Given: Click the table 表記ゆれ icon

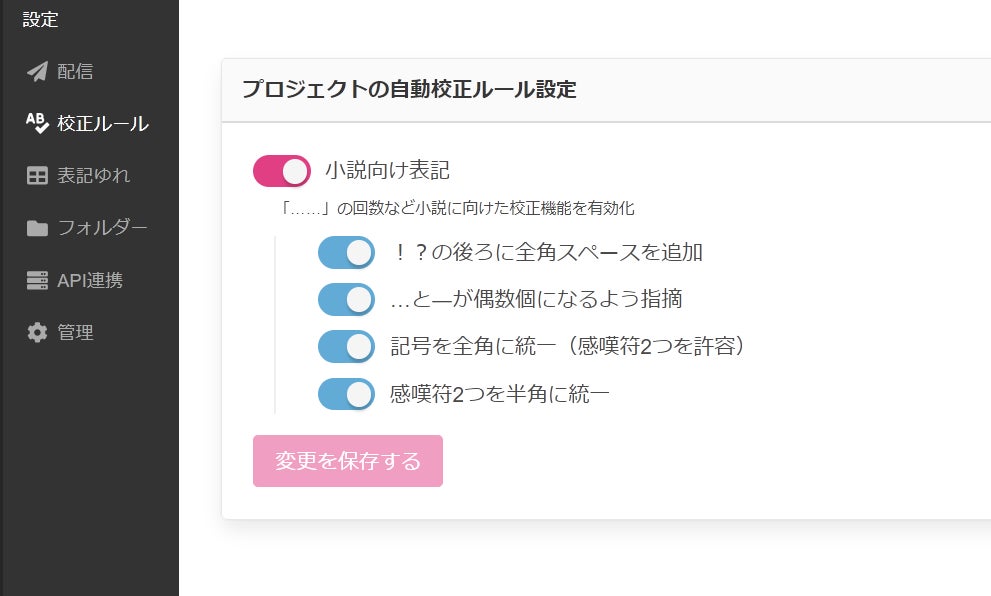Looking at the screenshot, I should [x=37, y=176].
